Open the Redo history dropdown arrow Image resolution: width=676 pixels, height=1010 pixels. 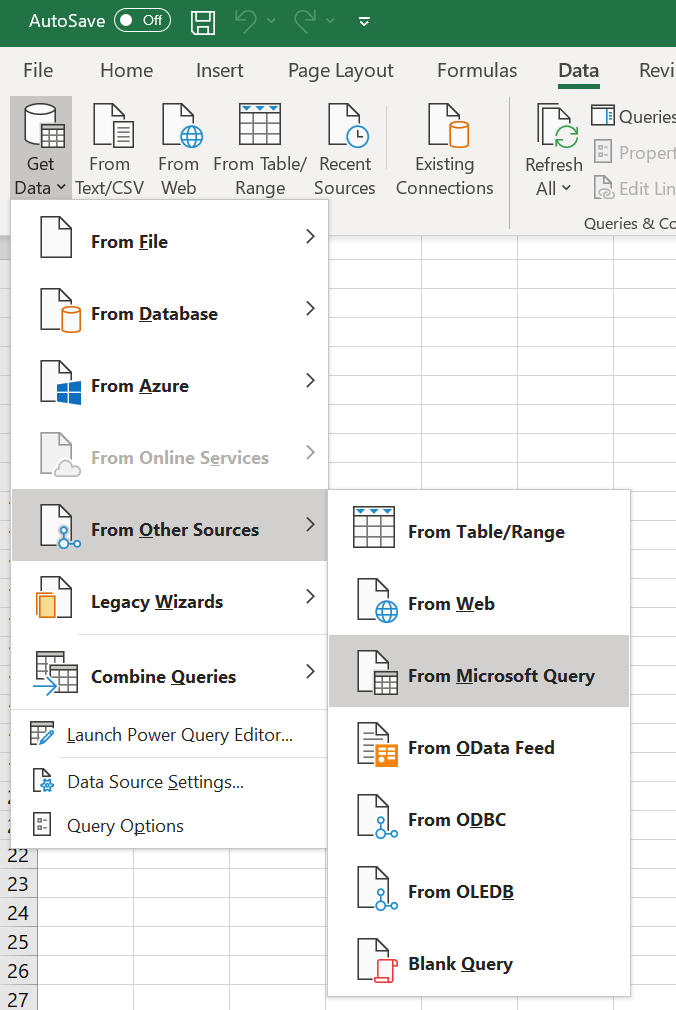(x=330, y=21)
